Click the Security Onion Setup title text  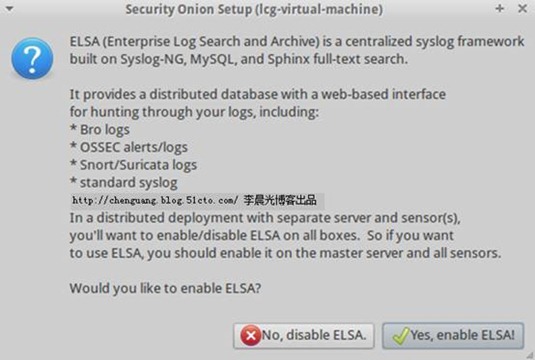pyautogui.click(x=254, y=9)
